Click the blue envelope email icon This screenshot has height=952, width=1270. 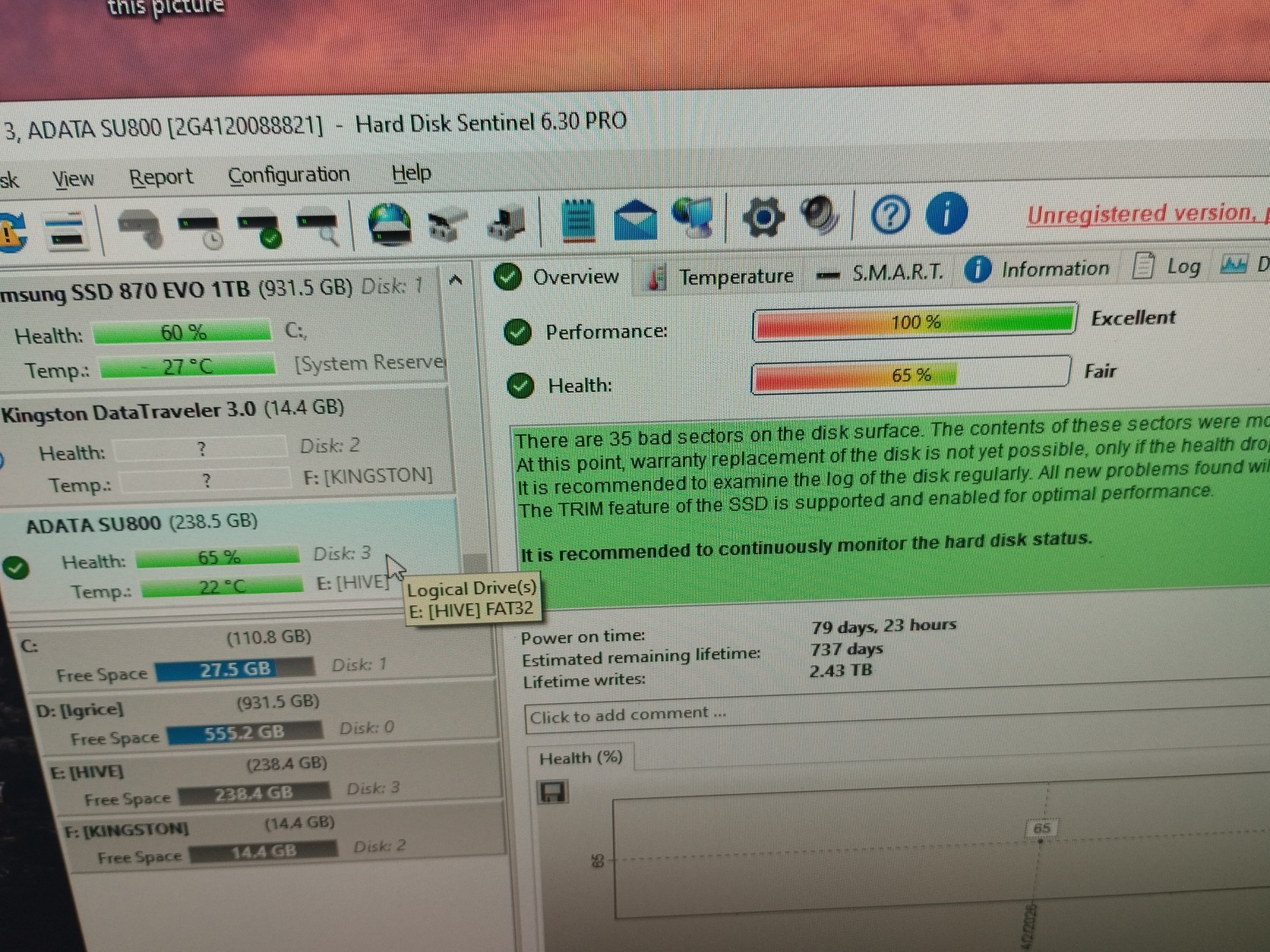click(x=636, y=219)
